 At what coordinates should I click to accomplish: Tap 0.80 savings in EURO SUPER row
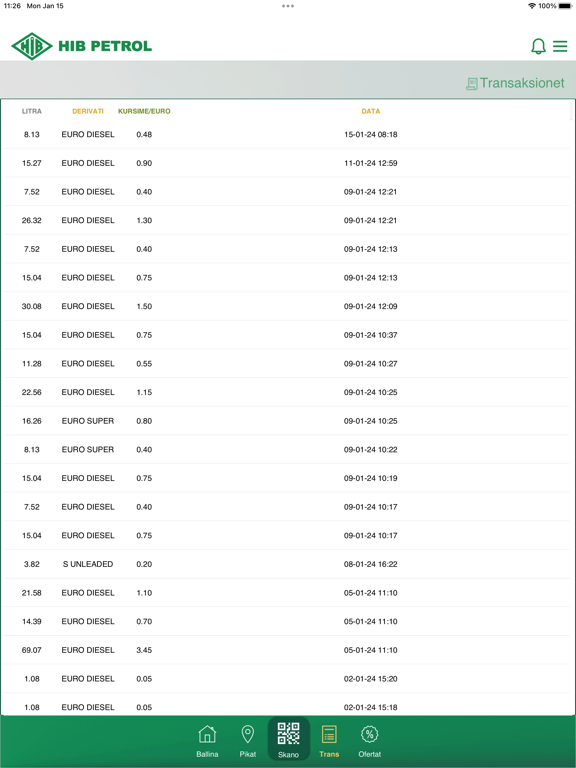pos(144,421)
